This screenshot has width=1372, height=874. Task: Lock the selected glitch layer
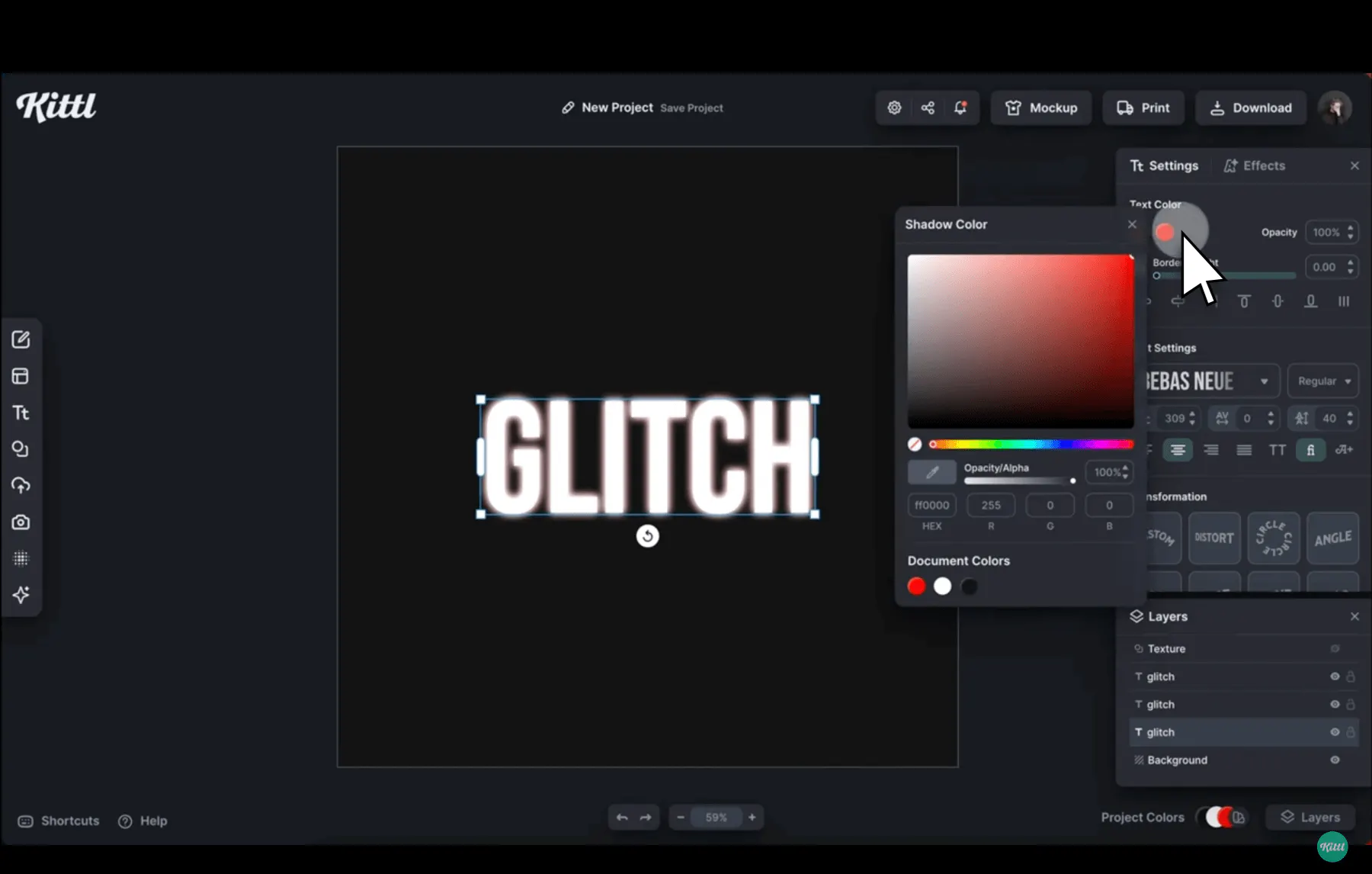pos(1351,732)
